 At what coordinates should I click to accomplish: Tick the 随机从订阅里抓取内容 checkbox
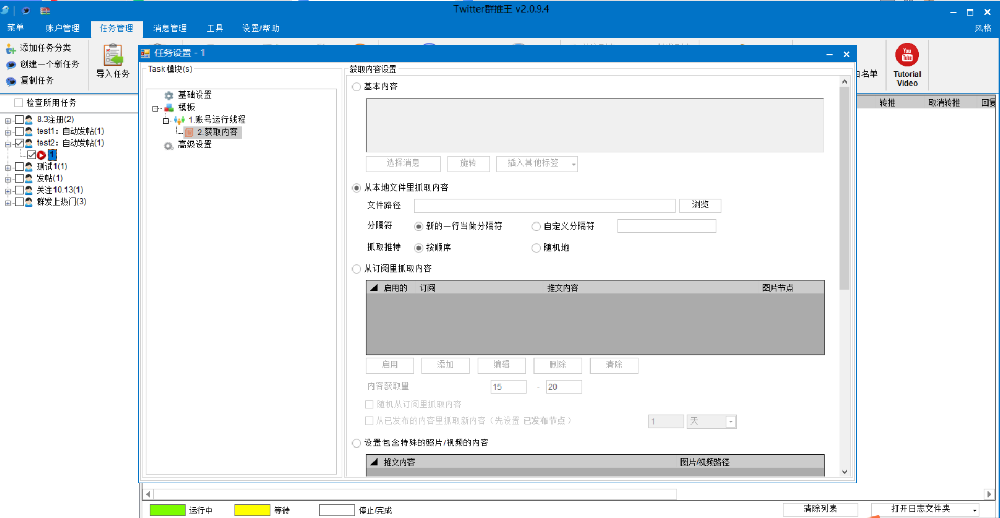pyautogui.click(x=369, y=404)
